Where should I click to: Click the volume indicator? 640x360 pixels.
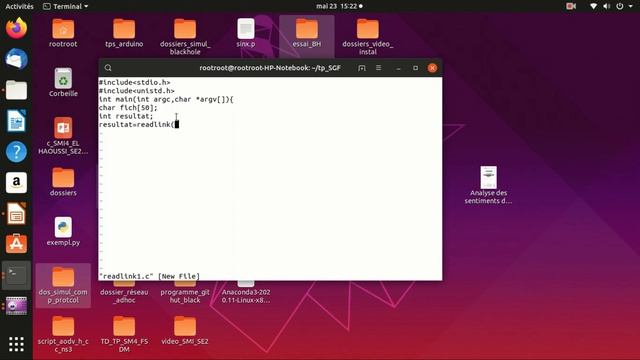[x=607, y=6]
